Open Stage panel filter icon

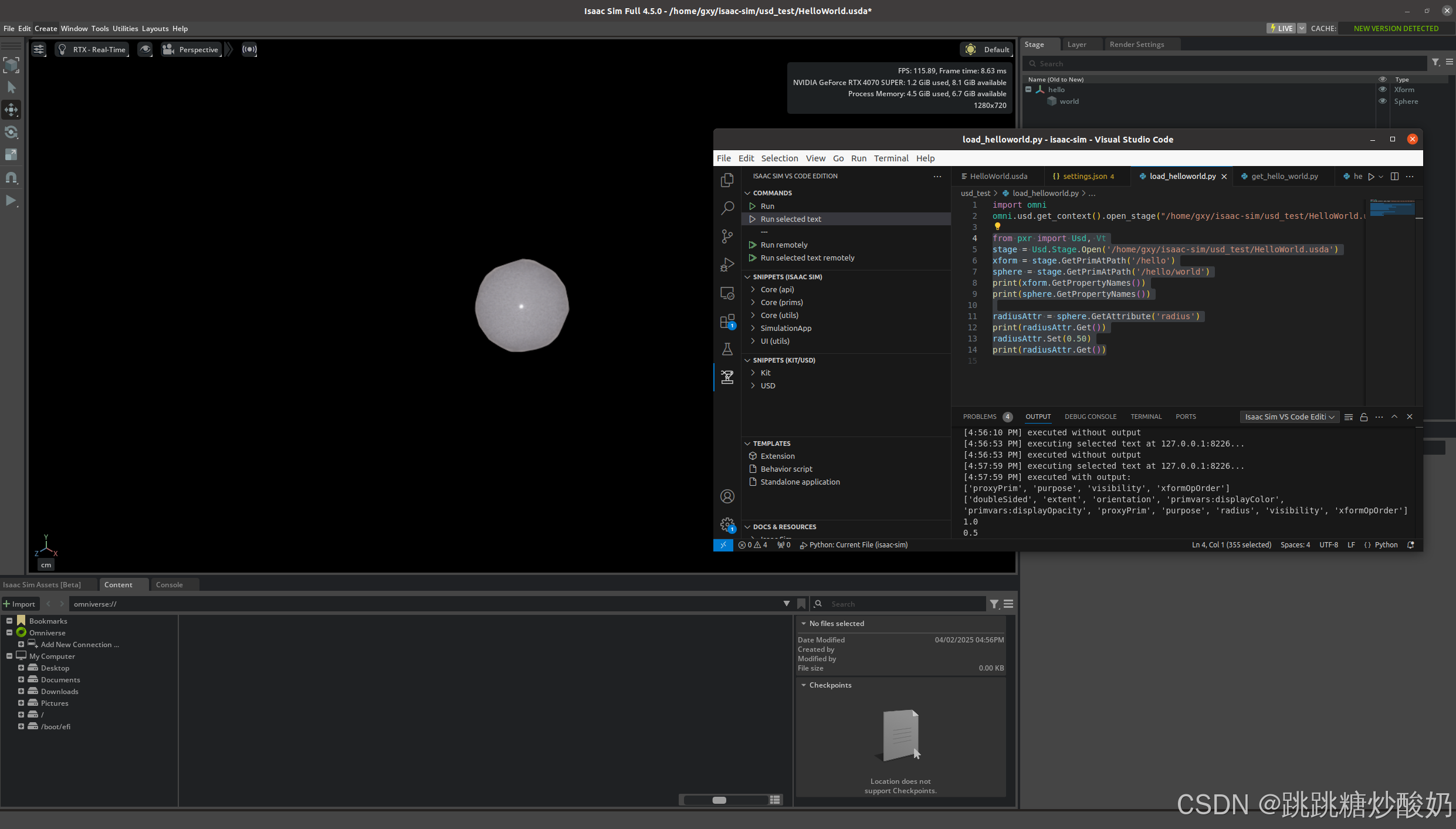tap(1435, 62)
